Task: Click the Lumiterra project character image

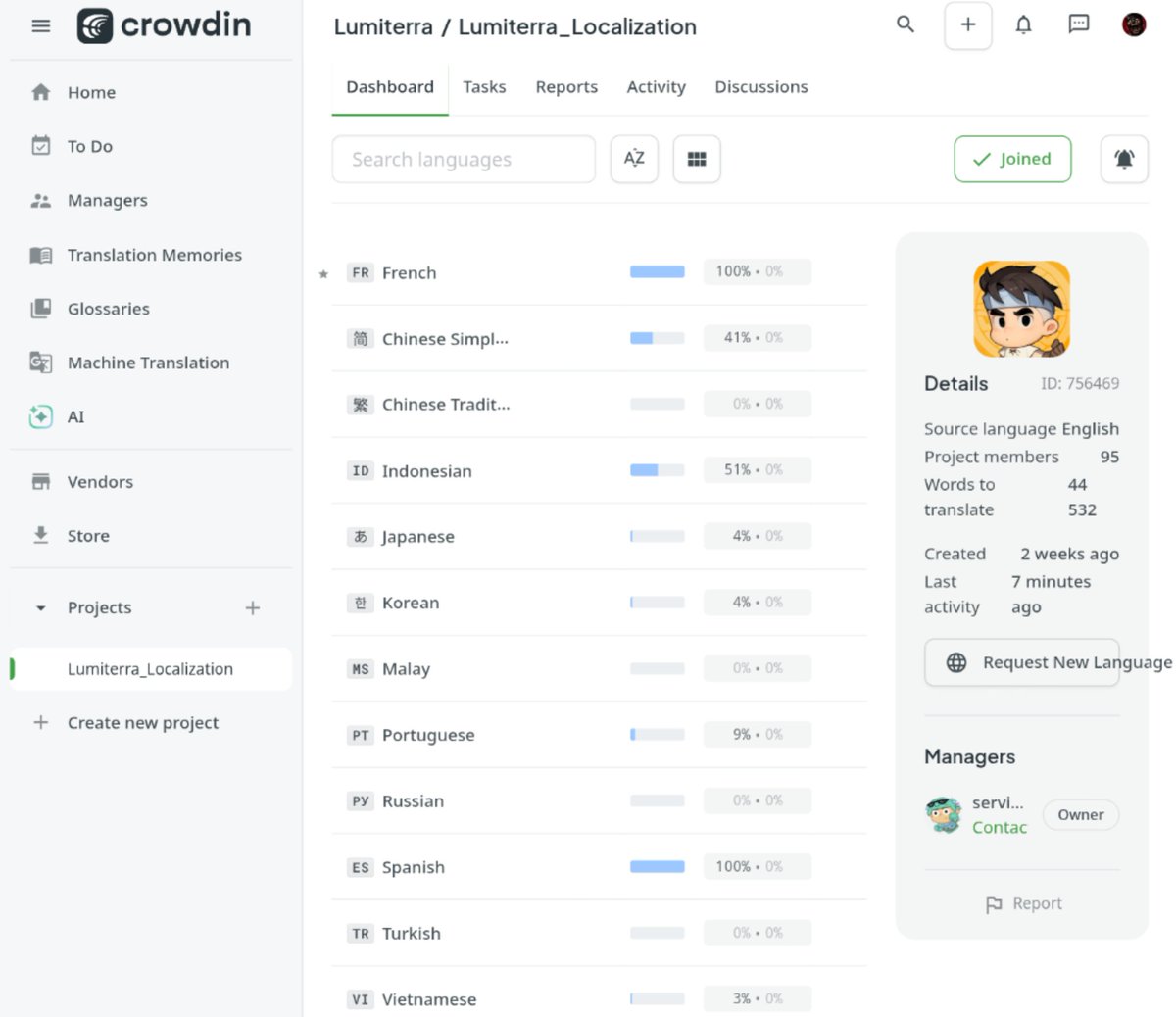Action: point(1021,309)
